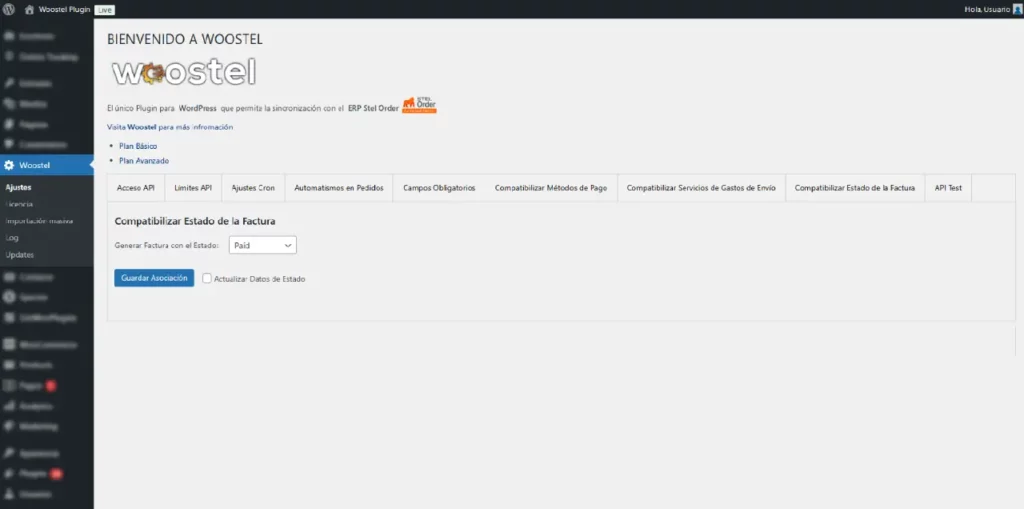The width and height of the screenshot is (1024, 509).
Task: Click the Stel Order orange logo
Action: pos(419,105)
